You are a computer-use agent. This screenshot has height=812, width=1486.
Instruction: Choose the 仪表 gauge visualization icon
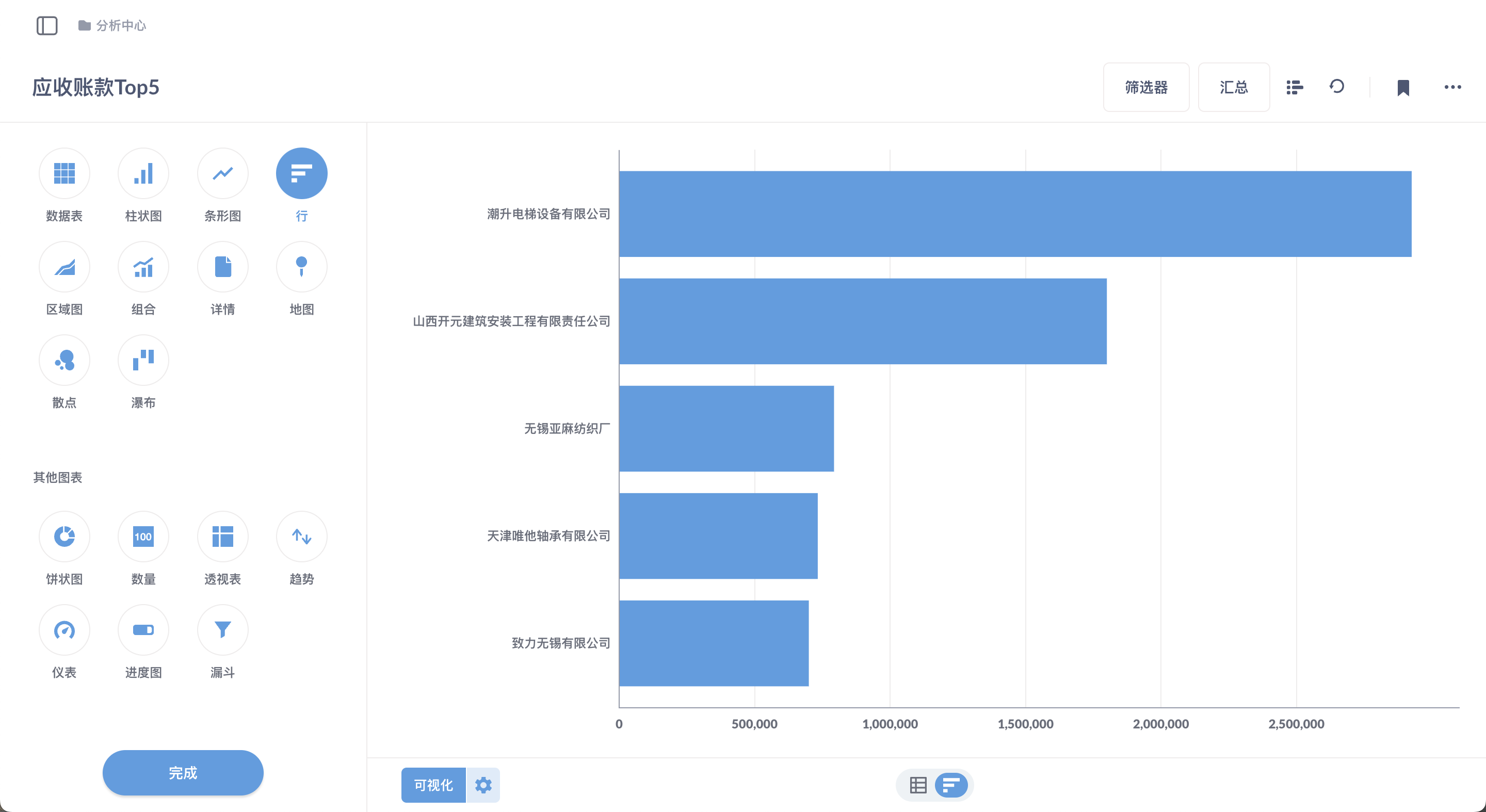click(x=64, y=630)
